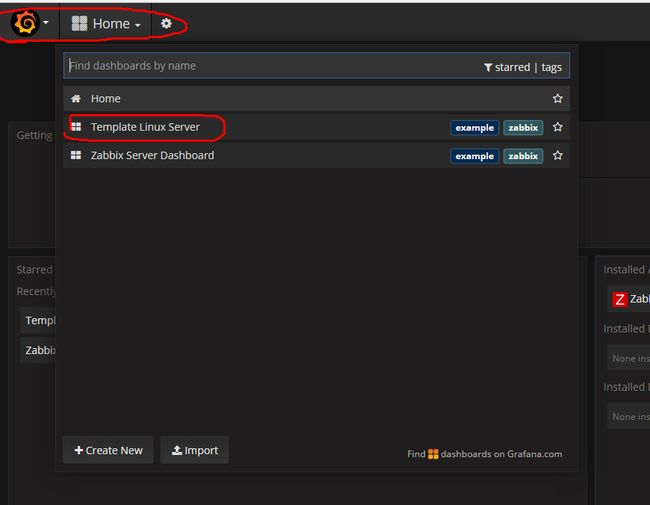The height and width of the screenshot is (505, 650).
Task: Select example tag on Zabbix Server Dashboard
Action: tap(474, 156)
